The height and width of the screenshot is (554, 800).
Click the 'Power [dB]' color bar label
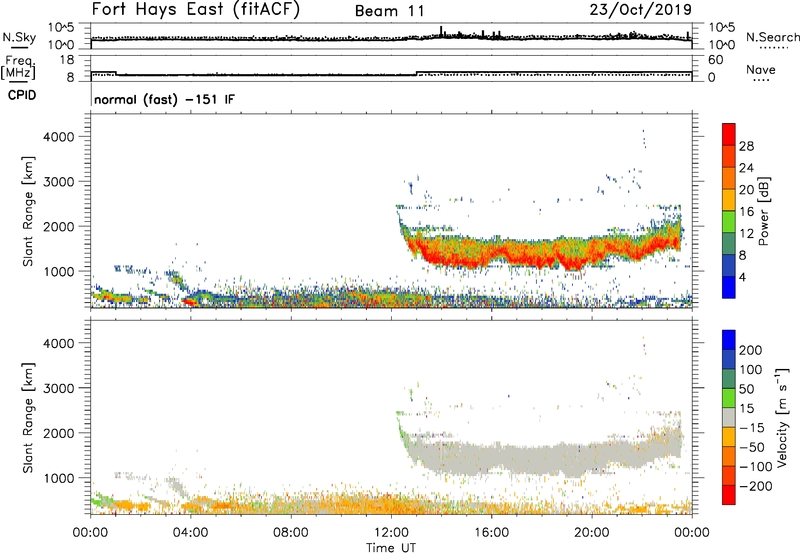tap(764, 211)
